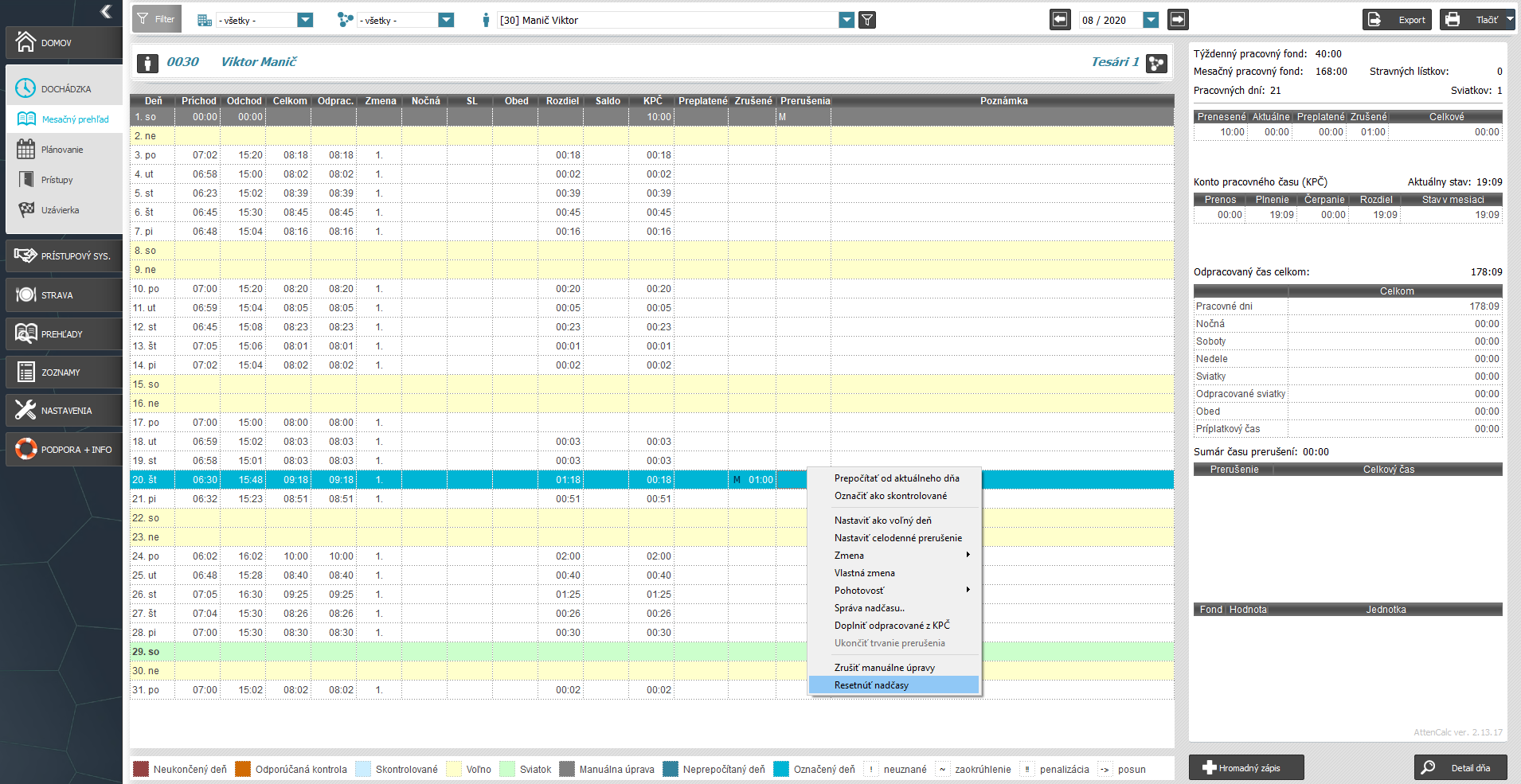
Task: Open the STRAVA meals section
Action: pyautogui.click(x=64, y=294)
